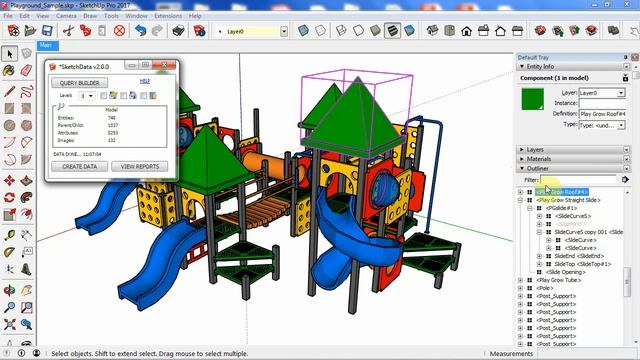This screenshot has height=360, width=640.
Task: Choose the Rectangle tool
Action: coord(9,108)
